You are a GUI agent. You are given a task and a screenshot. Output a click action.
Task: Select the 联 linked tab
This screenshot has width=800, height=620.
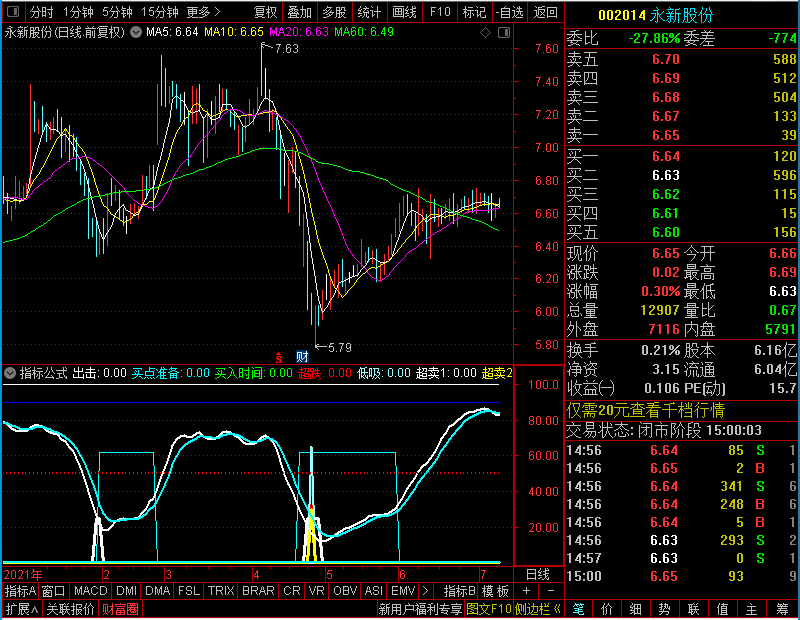693,609
